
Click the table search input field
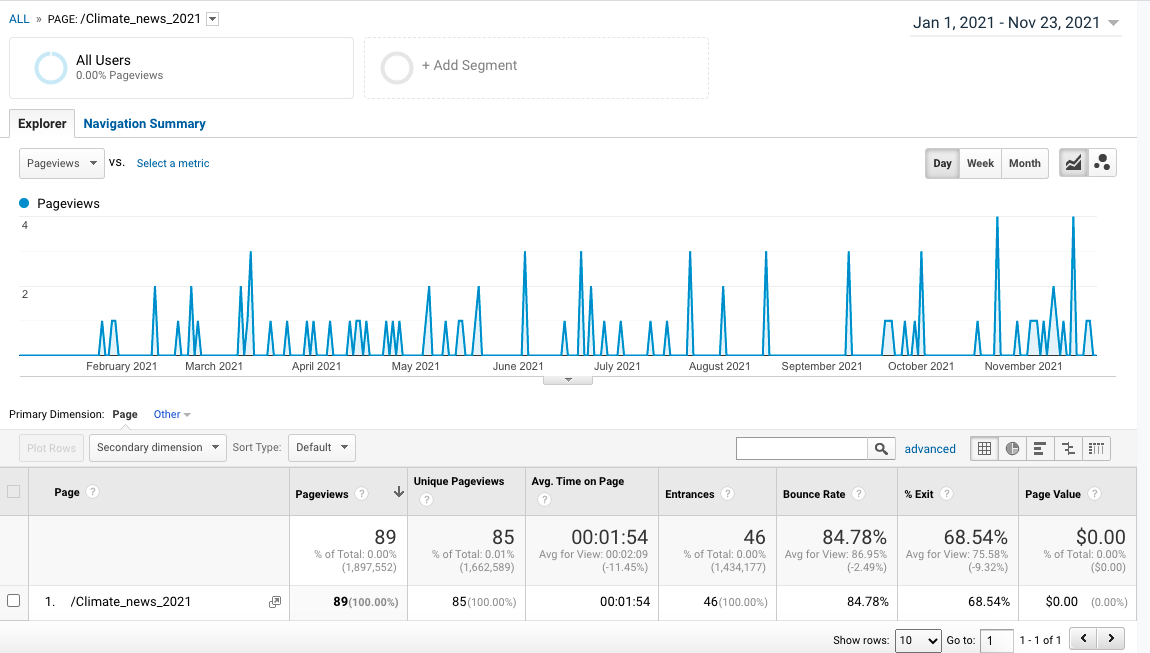click(801, 449)
